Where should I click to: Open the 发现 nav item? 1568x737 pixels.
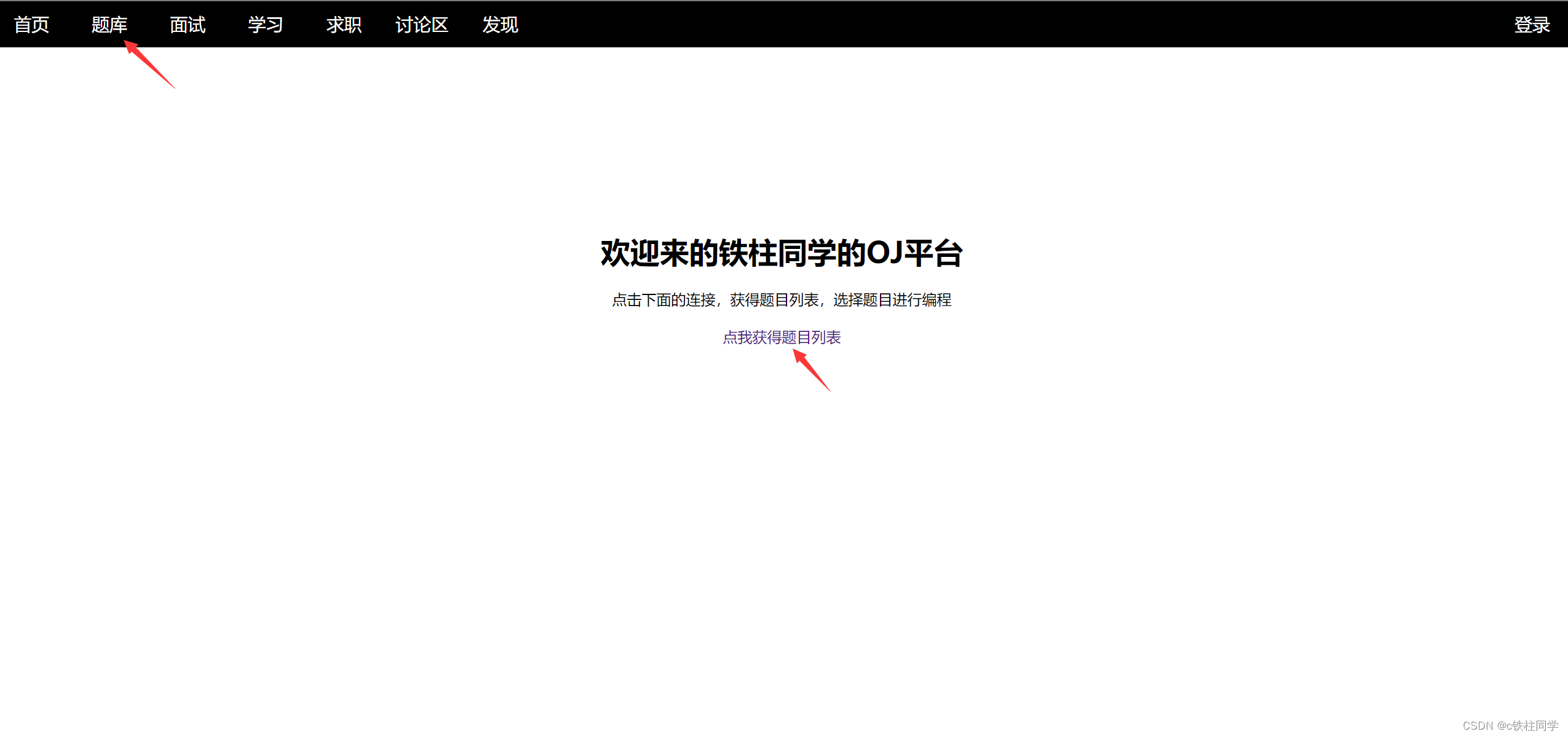(x=500, y=25)
